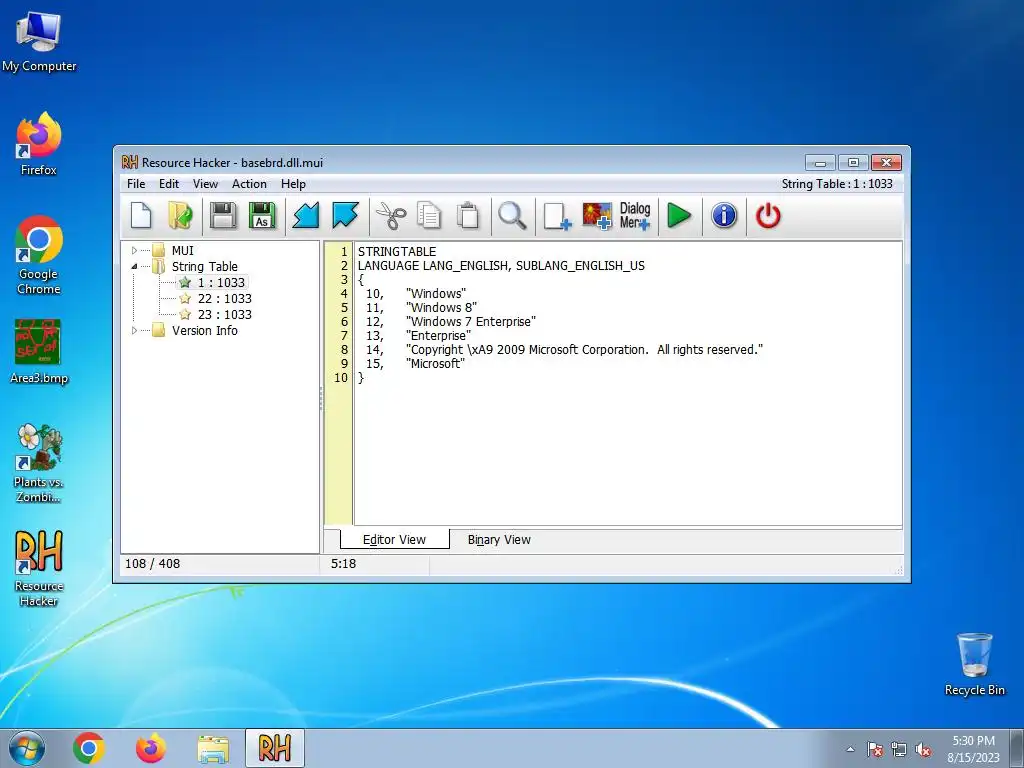Image resolution: width=1024 pixels, height=768 pixels.
Task: Expand the Version Info tree arrow
Action: click(134, 330)
